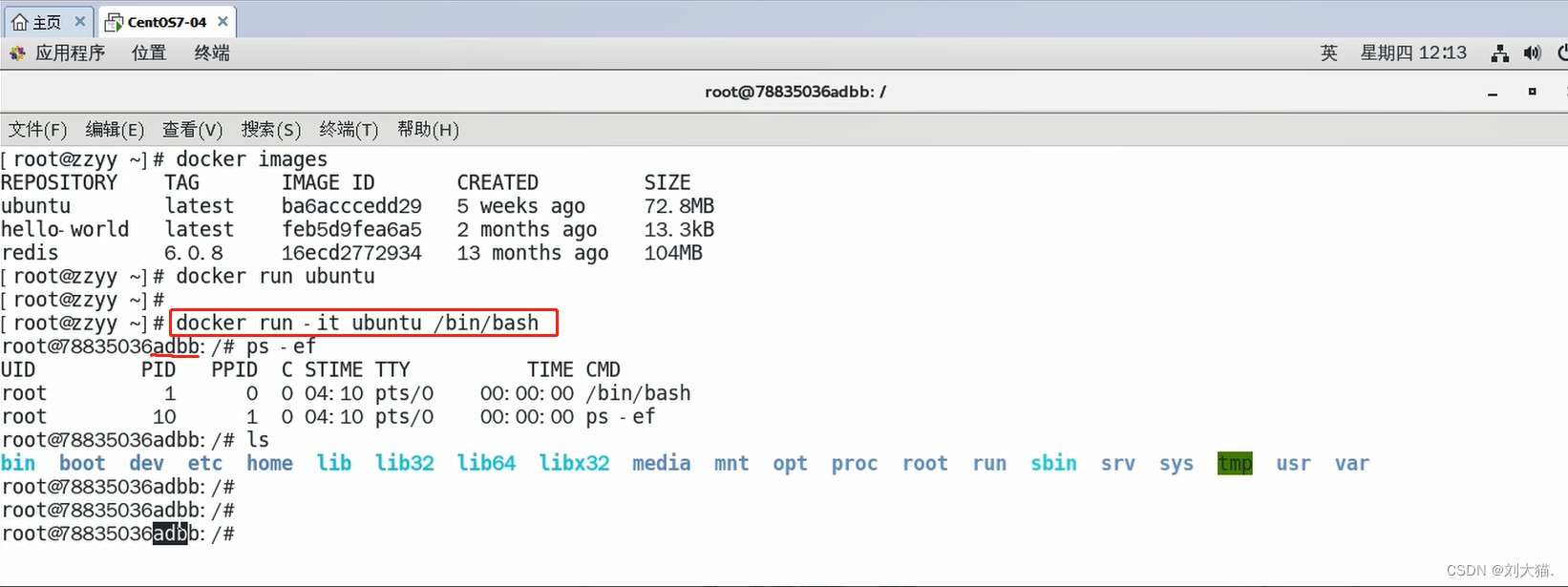This screenshot has height=587, width=1568.
Task: Click the etc directory name
Action: pos(205,463)
